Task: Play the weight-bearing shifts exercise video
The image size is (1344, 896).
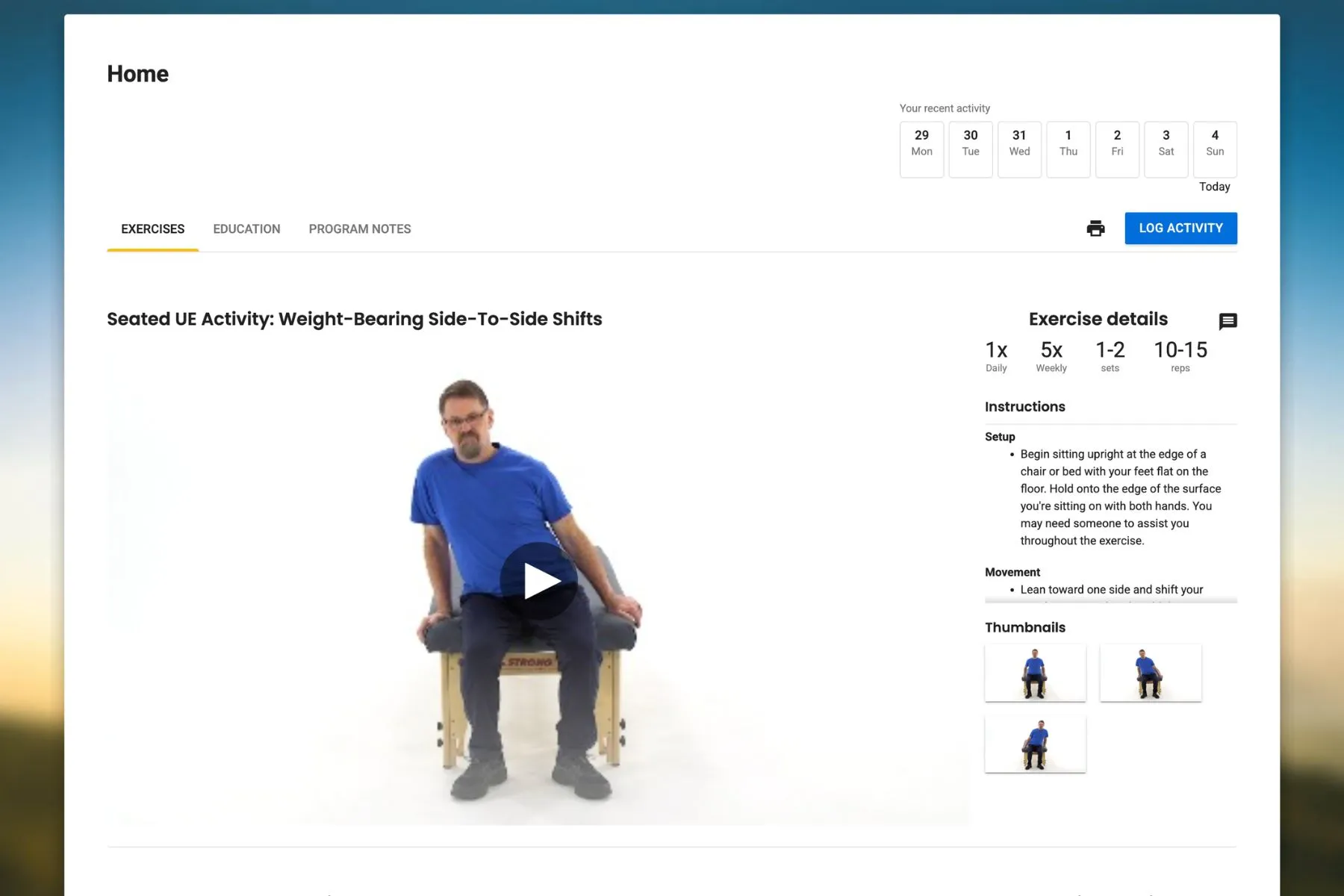Action: 538,581
